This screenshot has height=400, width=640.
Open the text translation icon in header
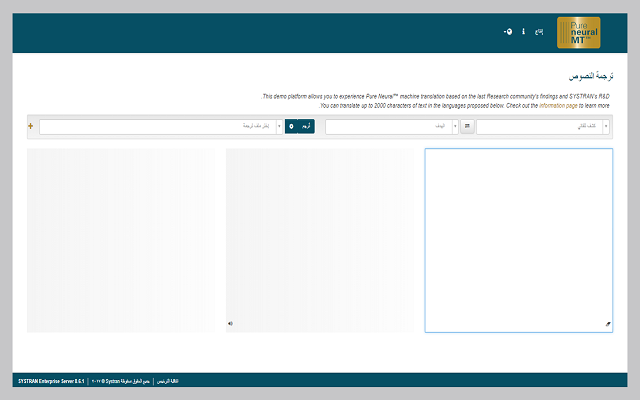(539, 32)
